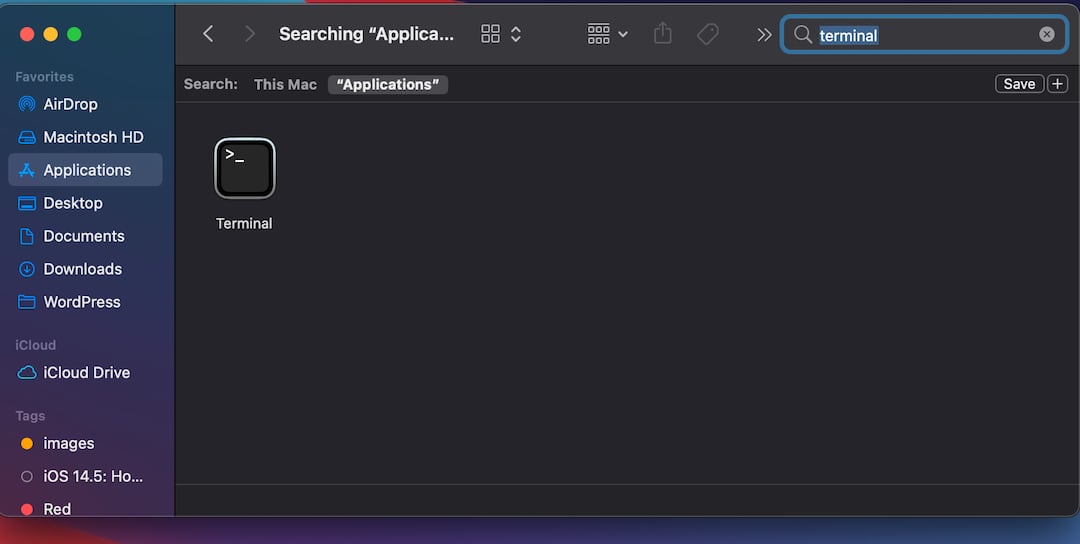The width and height of the screenshot is (1080, 544).
Task: Go to Downloads folder in sidebar
Action: click(x=82, y=269)
